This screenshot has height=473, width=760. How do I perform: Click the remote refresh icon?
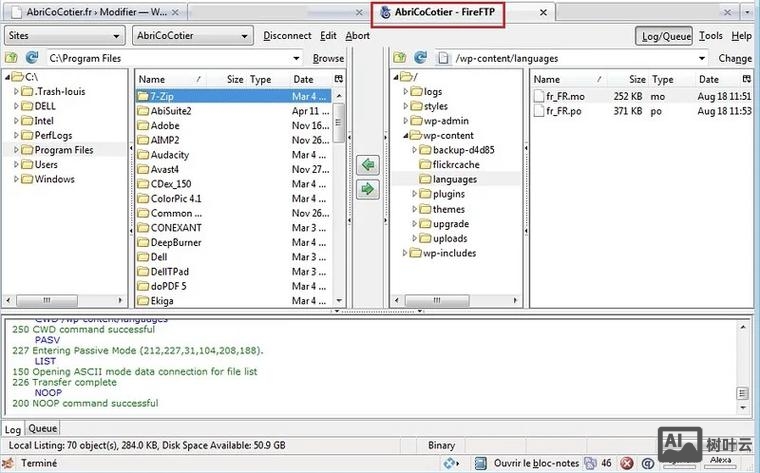click(x=421, y=58)
